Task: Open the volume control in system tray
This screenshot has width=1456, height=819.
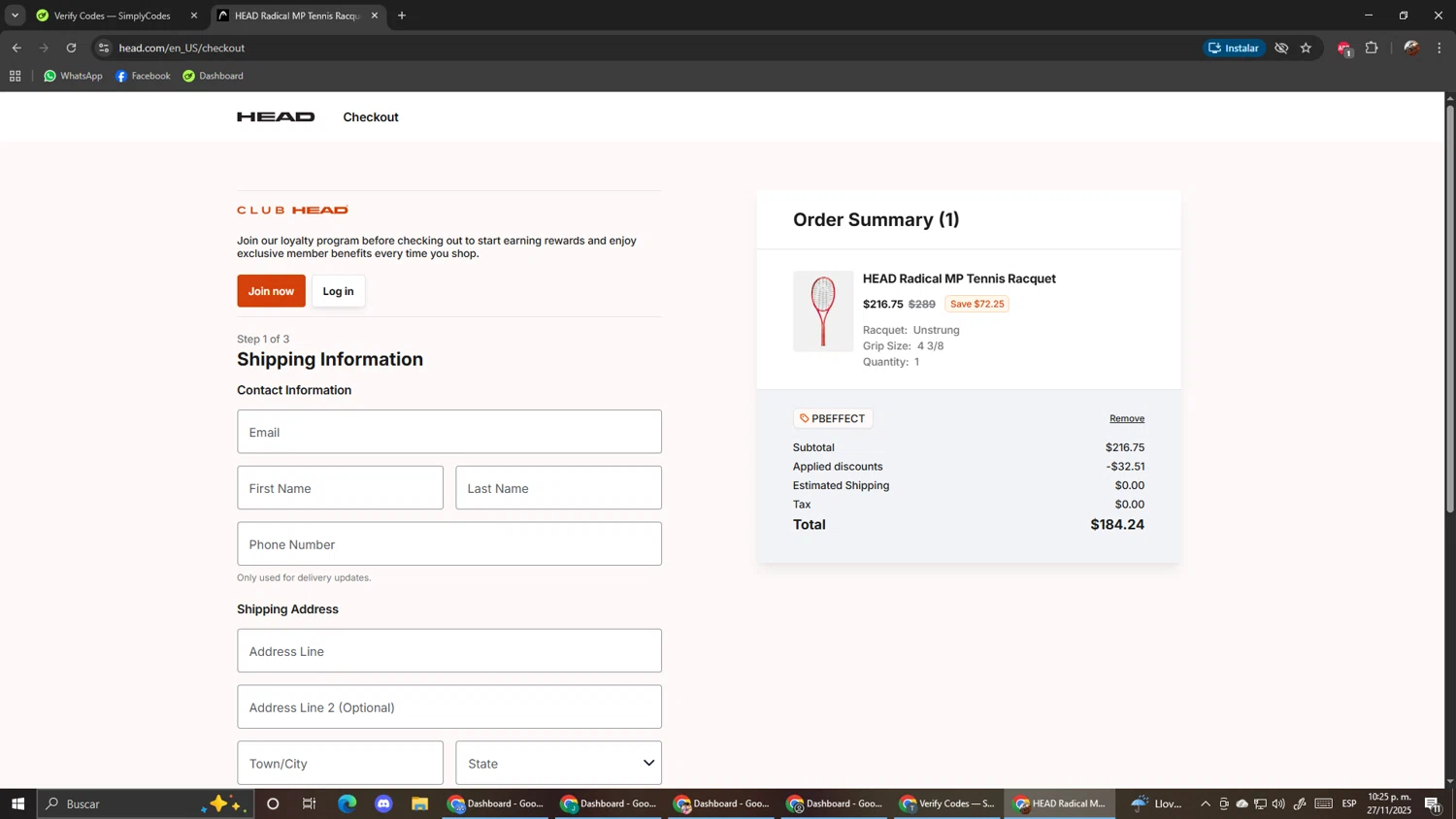Action: 1278,804
